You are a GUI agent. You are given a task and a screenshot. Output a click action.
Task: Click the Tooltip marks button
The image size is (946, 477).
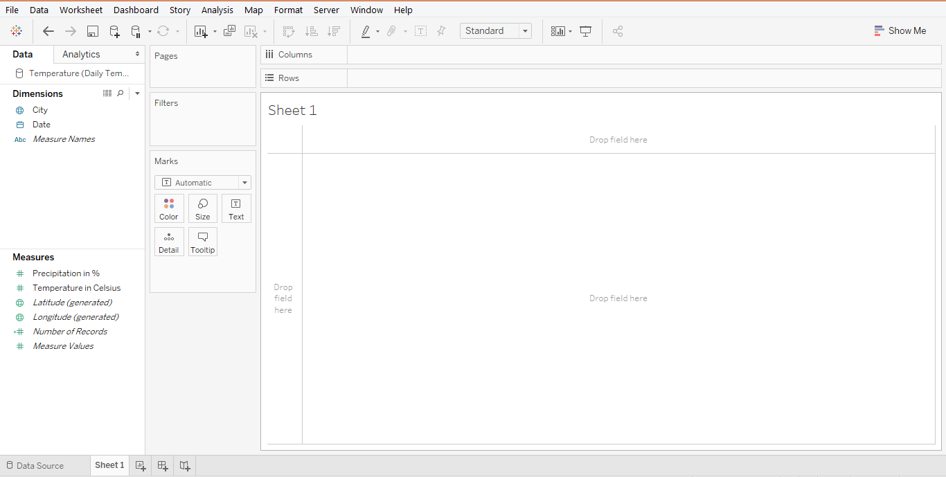[x=203, y=242]
